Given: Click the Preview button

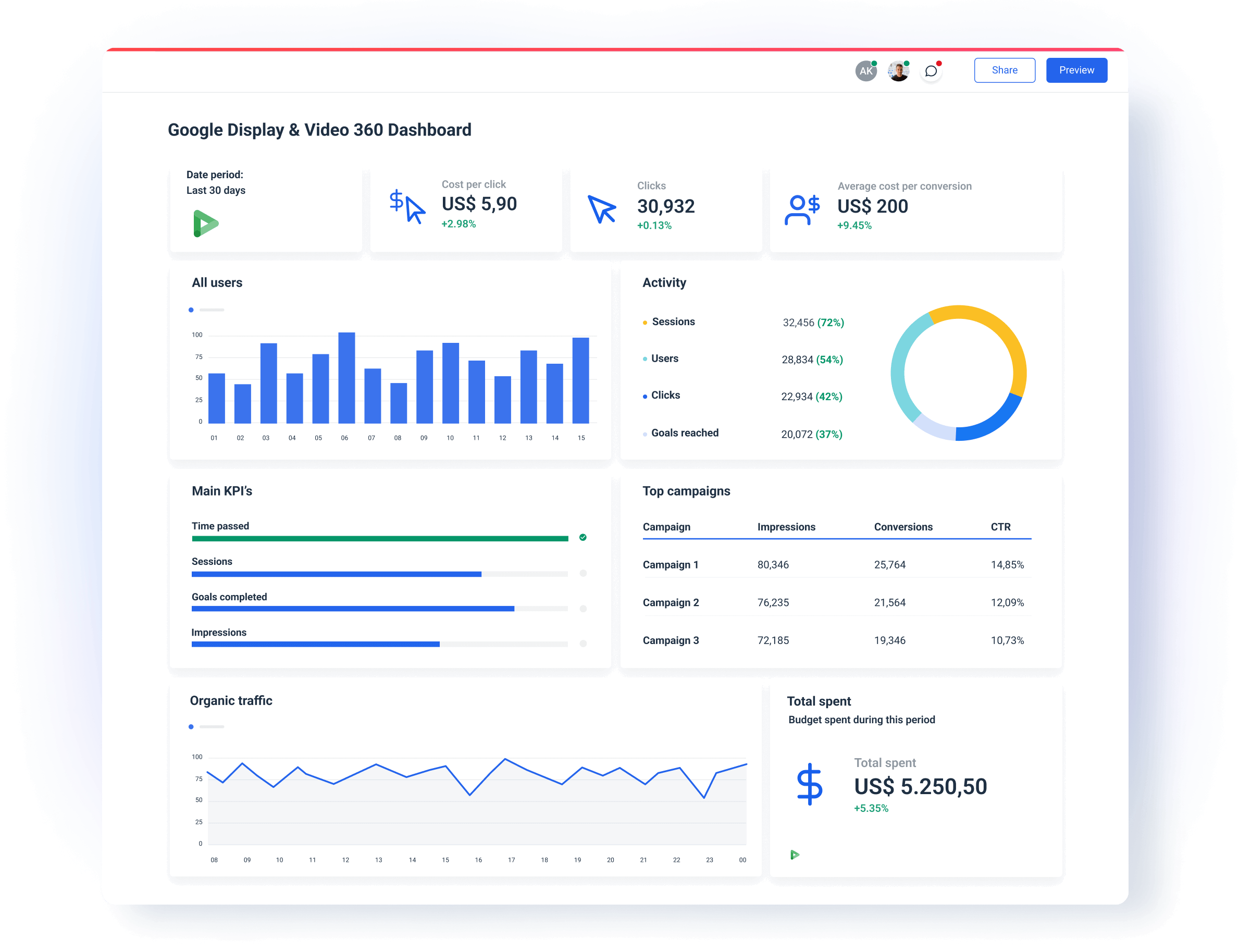Looking at the screenshot, I should click(1076, 70).
